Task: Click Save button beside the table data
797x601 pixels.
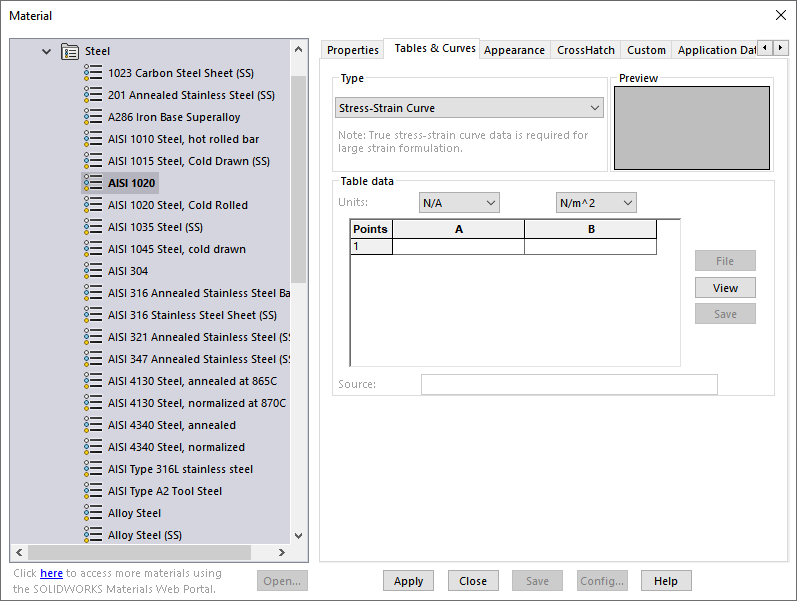Action: [x=725, y=314]
